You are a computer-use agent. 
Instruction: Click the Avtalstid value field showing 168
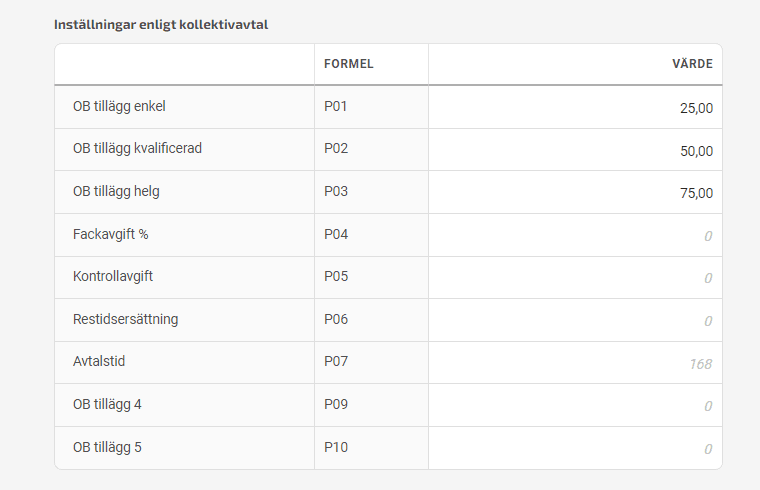575,363
